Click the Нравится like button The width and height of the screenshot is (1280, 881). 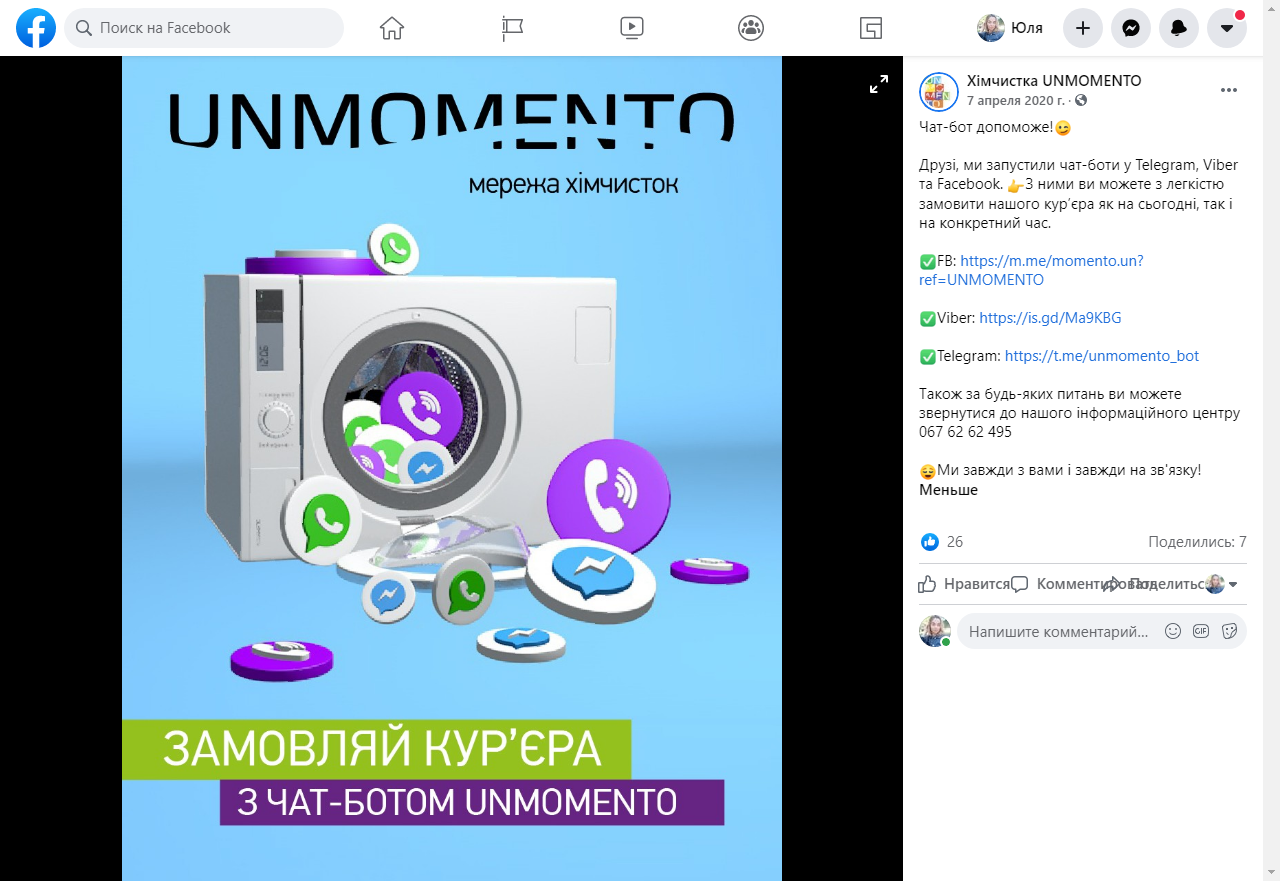point(965,584)
